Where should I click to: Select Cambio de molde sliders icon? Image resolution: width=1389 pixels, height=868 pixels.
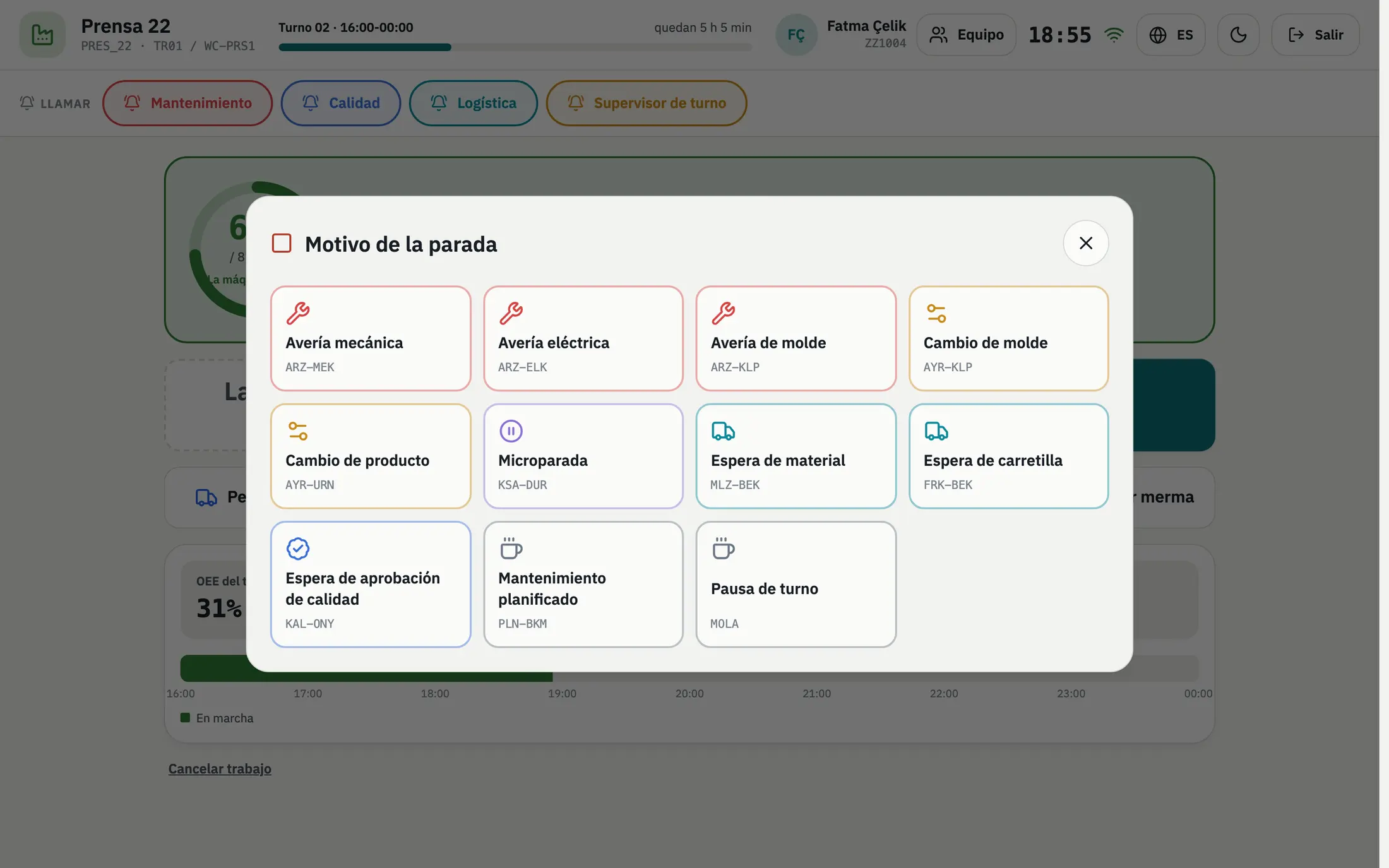tap(936, 312)
